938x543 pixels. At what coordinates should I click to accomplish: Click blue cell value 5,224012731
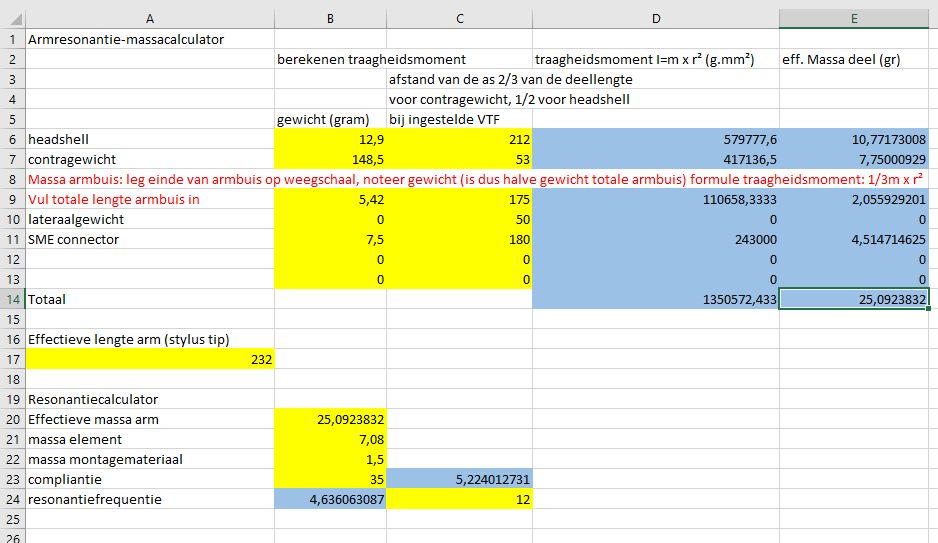pyautogui.click(x=459, y=480)
